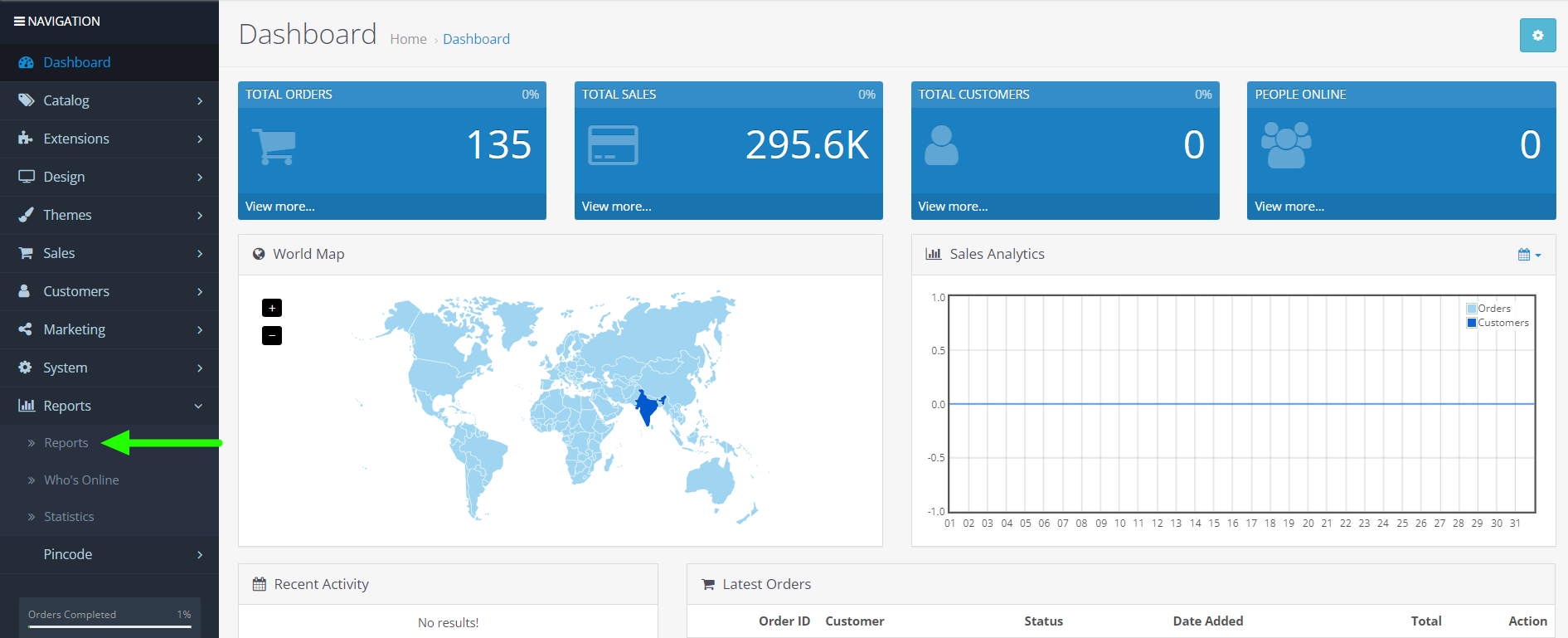Screen dimensions: 1568x638
Task: Click the 295.6K total sales value
Action: click(x=807, y=145)
